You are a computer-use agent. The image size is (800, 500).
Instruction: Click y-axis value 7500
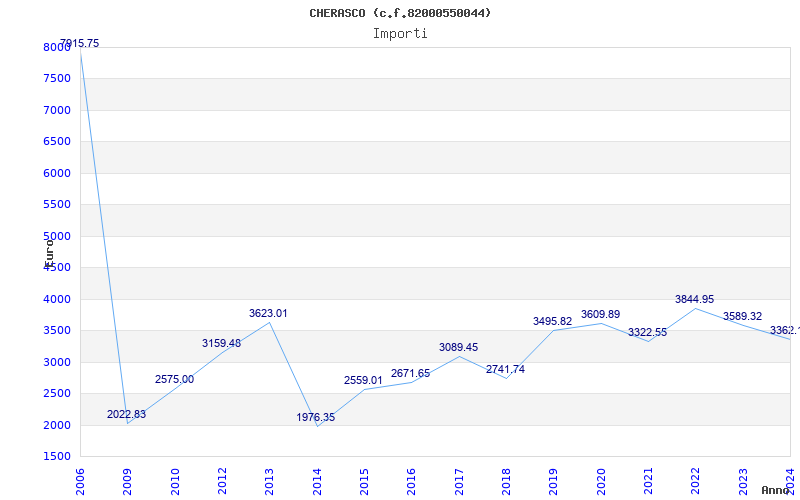57,79
